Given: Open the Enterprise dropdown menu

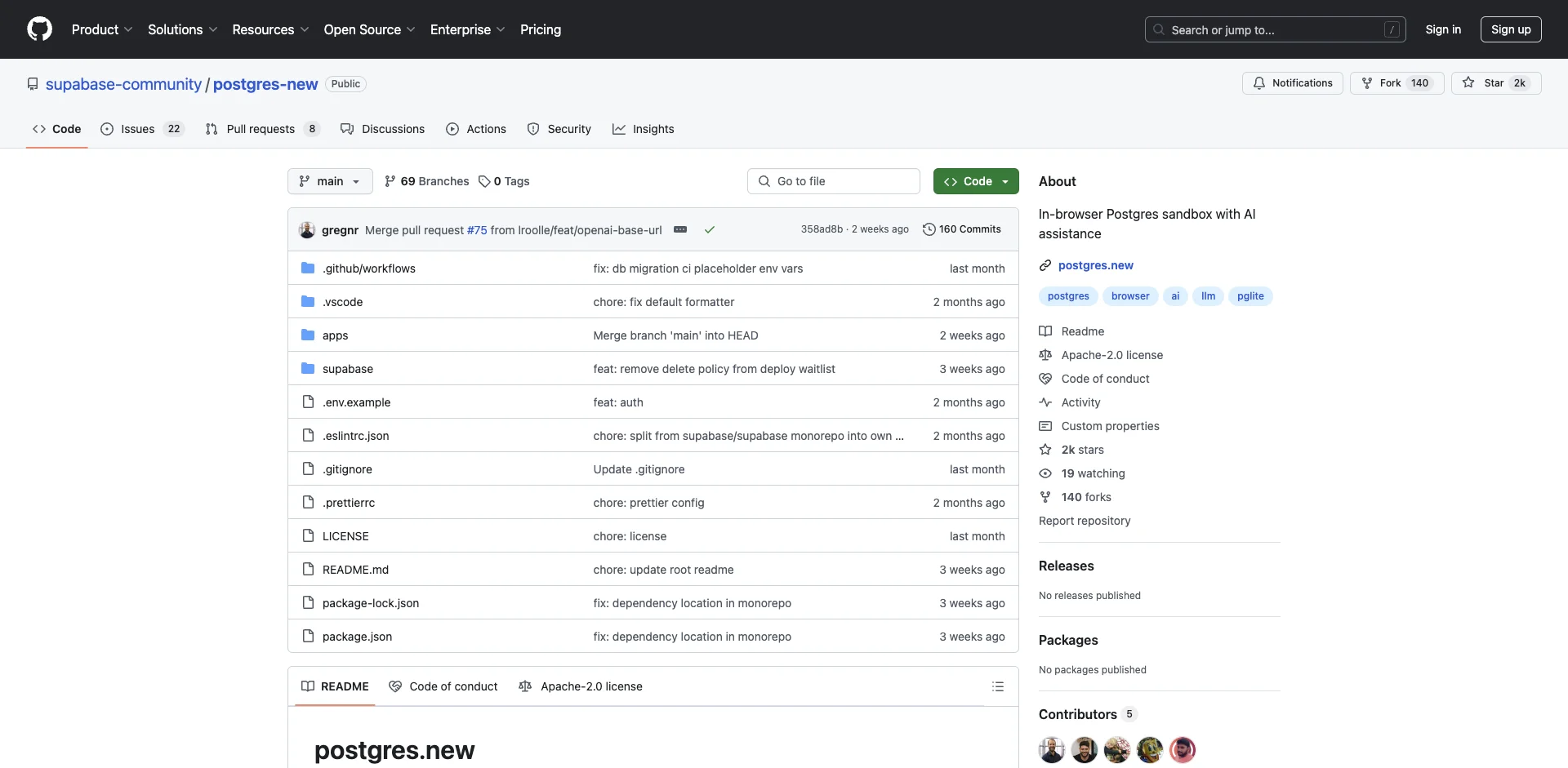Looking at the screenshot, I should coord(467,29).
